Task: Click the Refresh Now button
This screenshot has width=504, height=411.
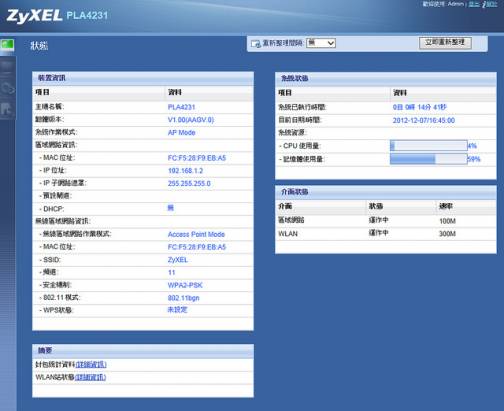Action: [445, 43]
